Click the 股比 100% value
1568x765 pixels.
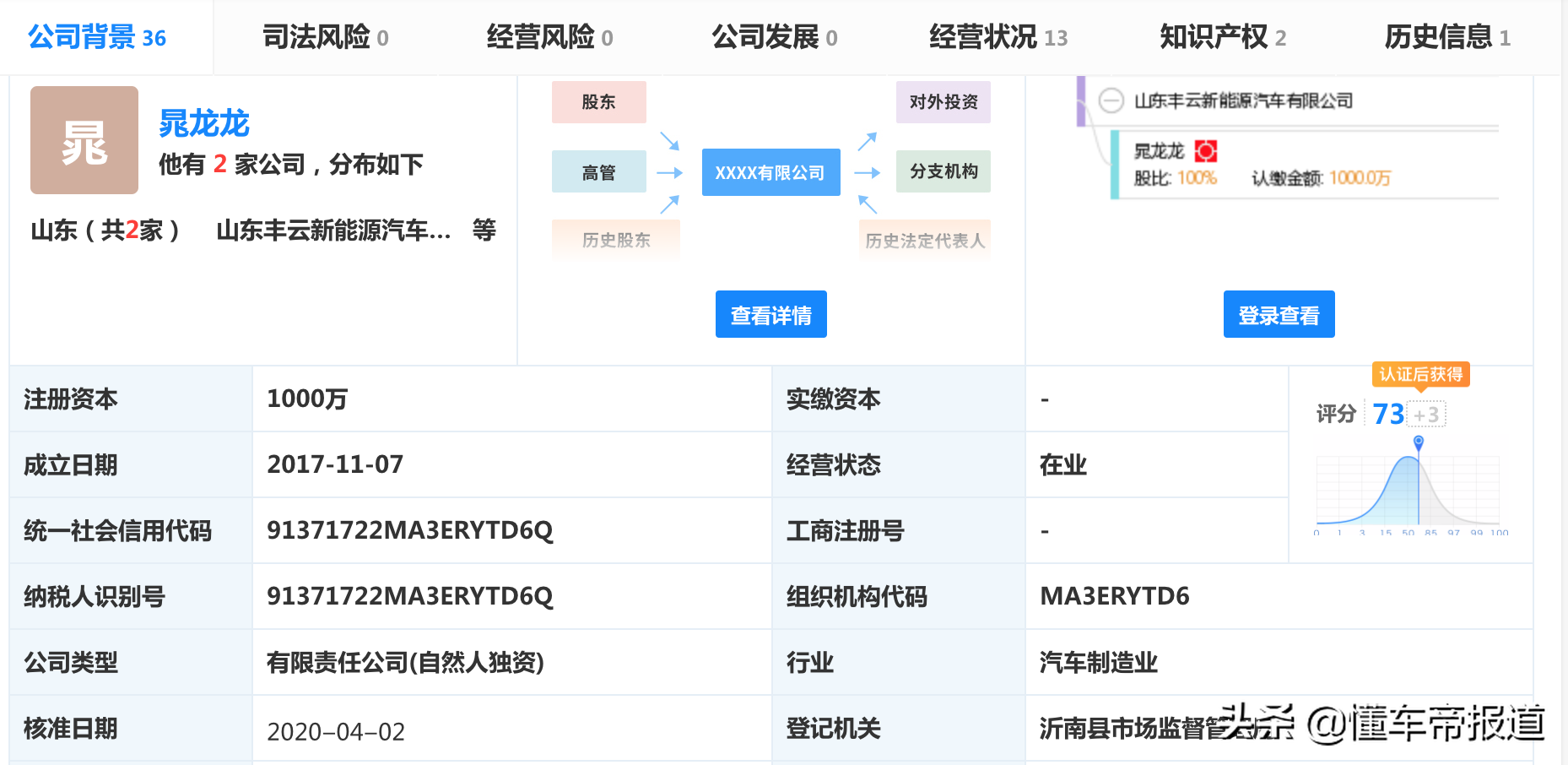click(x=1197, y=178)
